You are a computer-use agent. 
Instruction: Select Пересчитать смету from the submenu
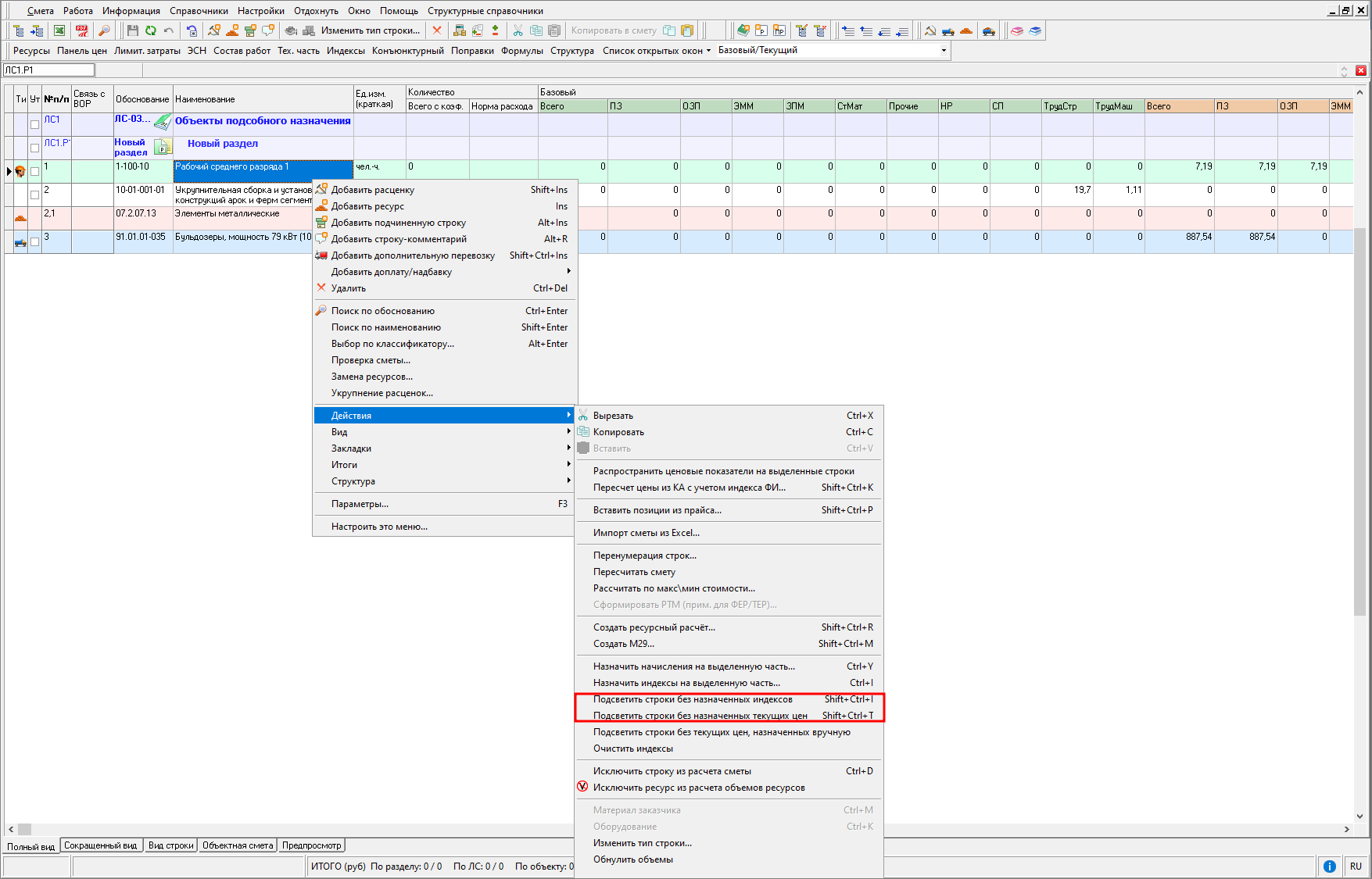(634, 572)
